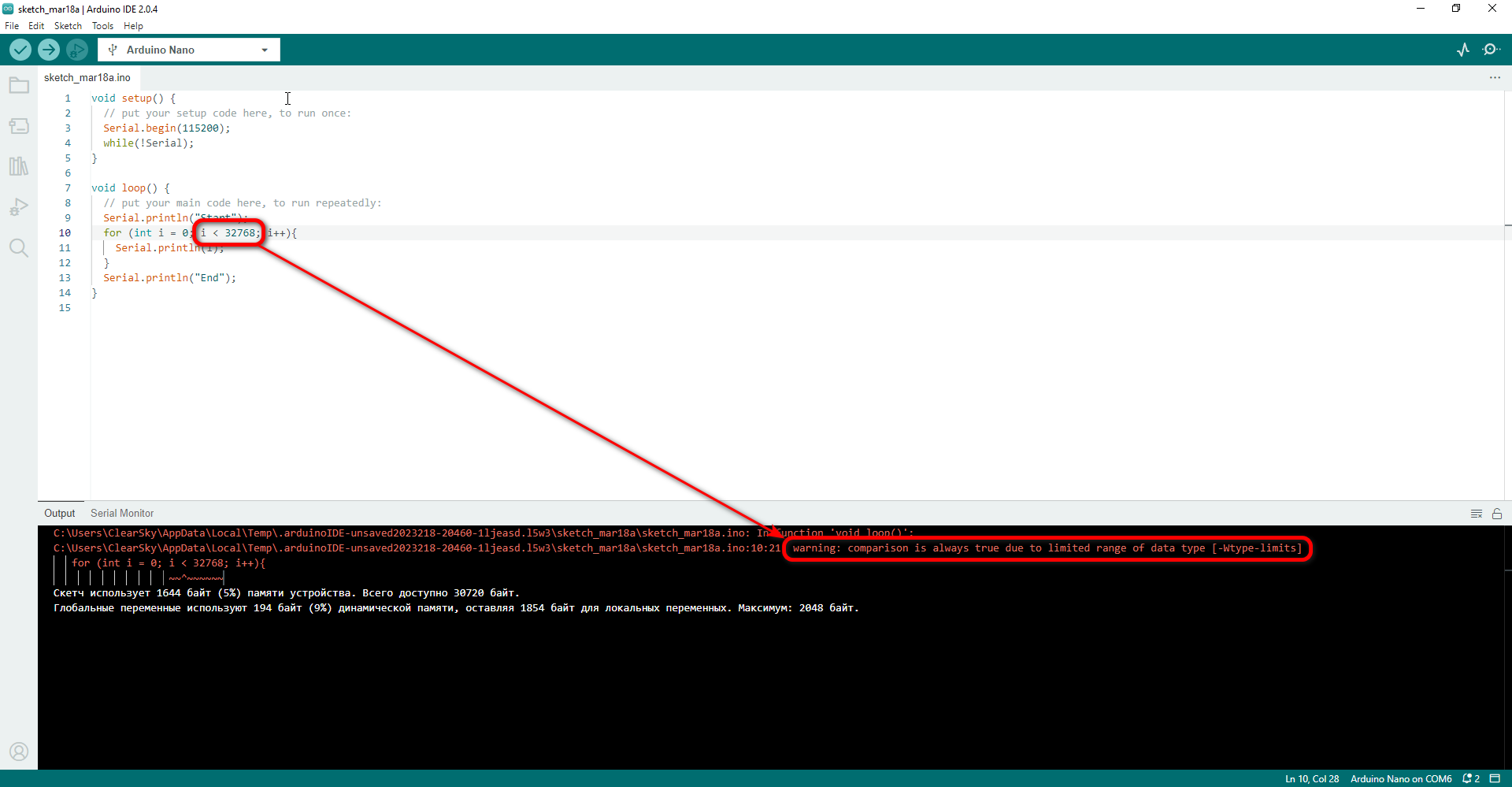Click the Serial.println("End"); code line
Image resolution: width=1512 pixels, height=787 pixels.
(x=169, y=278)
